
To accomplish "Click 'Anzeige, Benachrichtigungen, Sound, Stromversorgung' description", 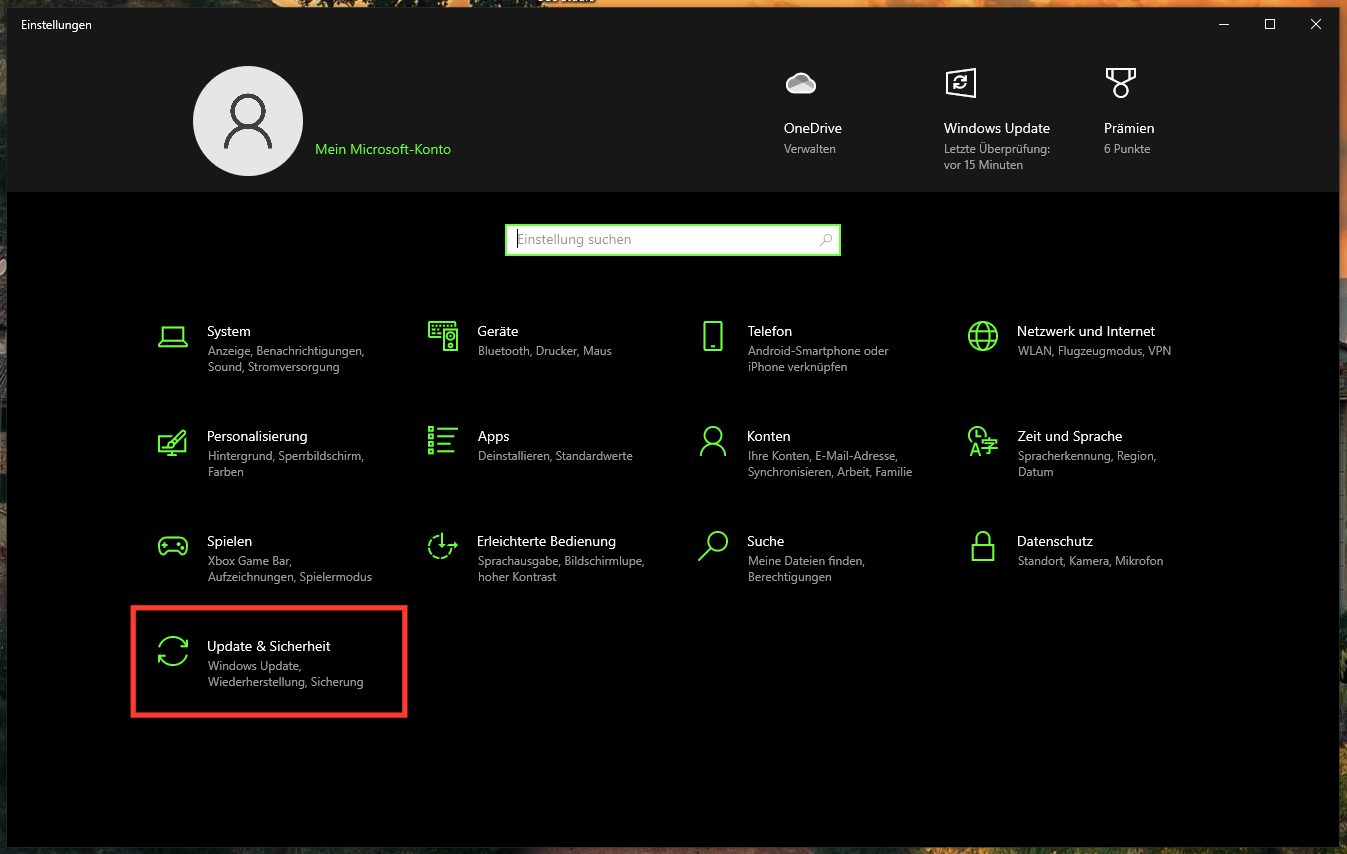I will coord(286,359).
